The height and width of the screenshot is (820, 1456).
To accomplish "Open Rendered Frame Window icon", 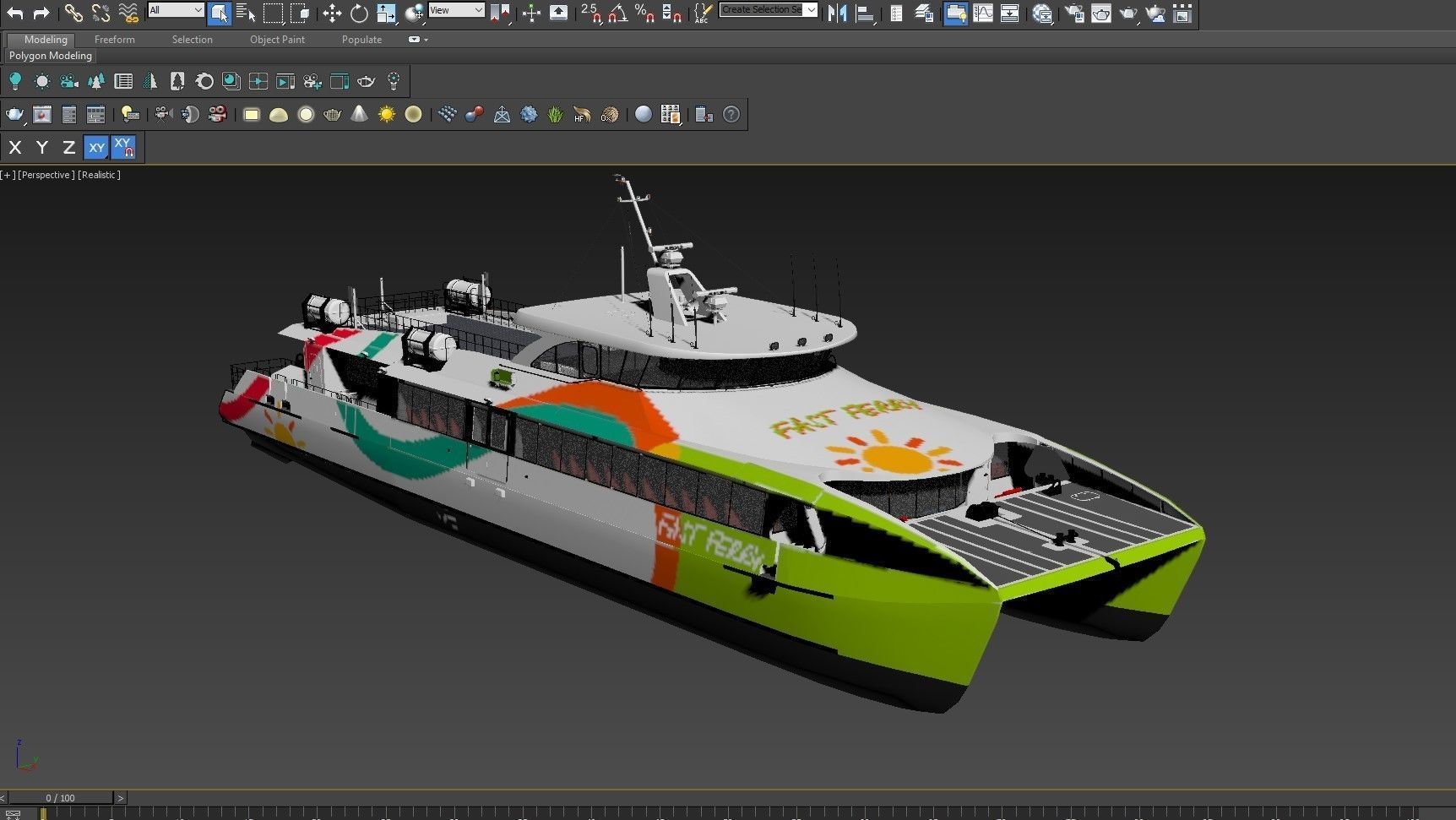I will coord(1101,13).
